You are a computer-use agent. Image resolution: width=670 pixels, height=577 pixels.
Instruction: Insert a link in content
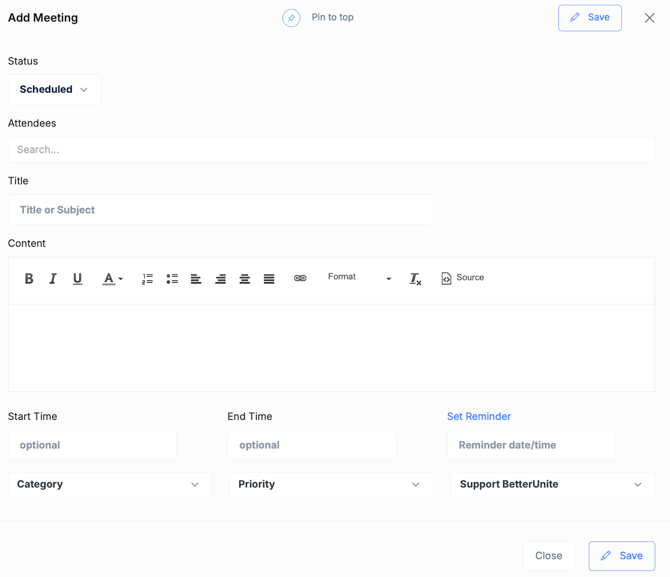[300, 279]
